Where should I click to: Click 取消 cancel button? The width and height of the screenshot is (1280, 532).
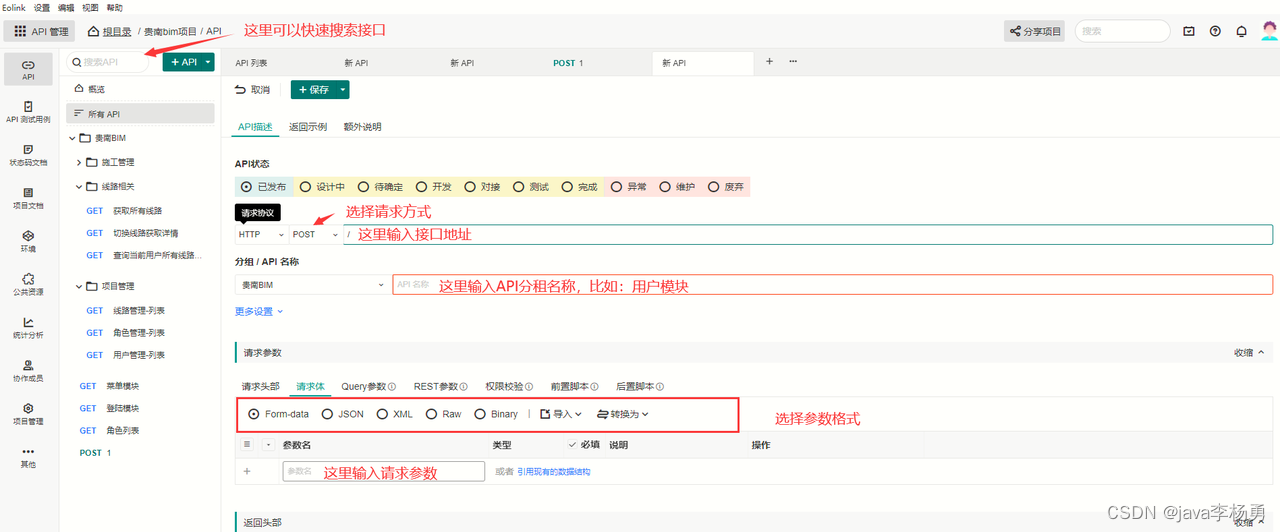(x=252, y=90)
